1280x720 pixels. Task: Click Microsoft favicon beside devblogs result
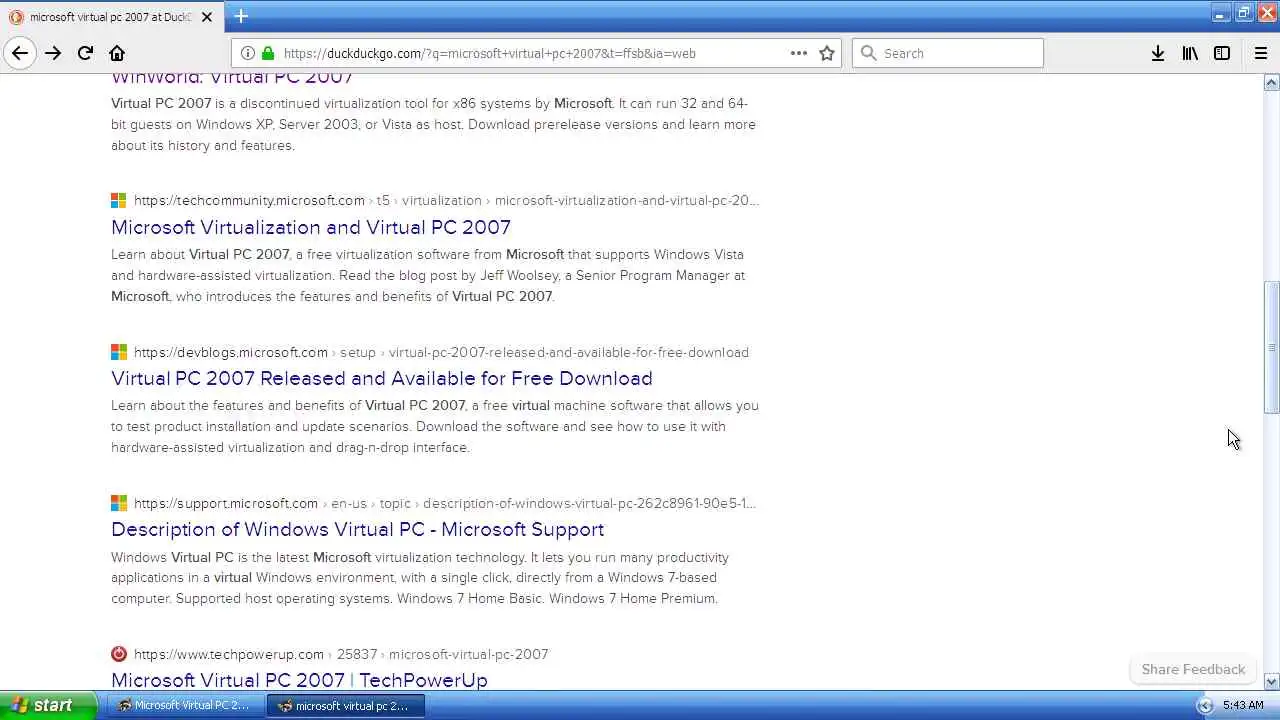[119, 352]
